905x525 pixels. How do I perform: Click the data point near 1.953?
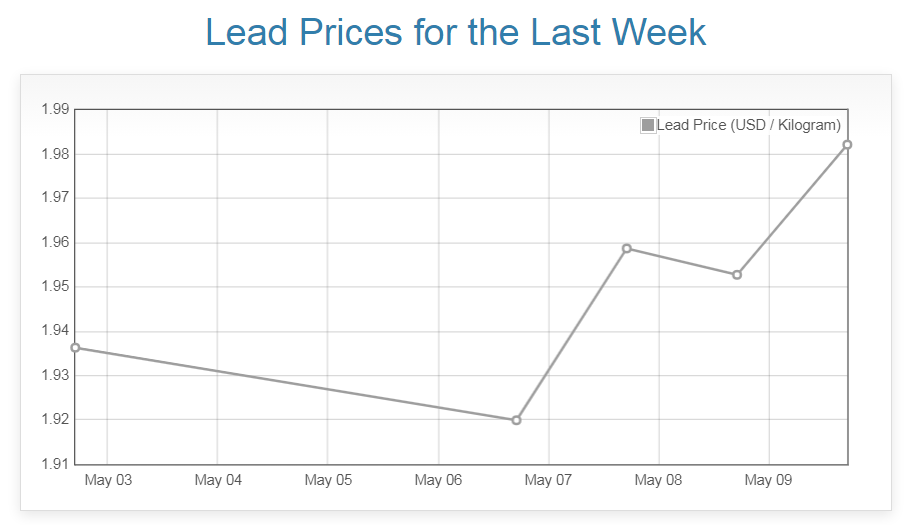[737, 275]
